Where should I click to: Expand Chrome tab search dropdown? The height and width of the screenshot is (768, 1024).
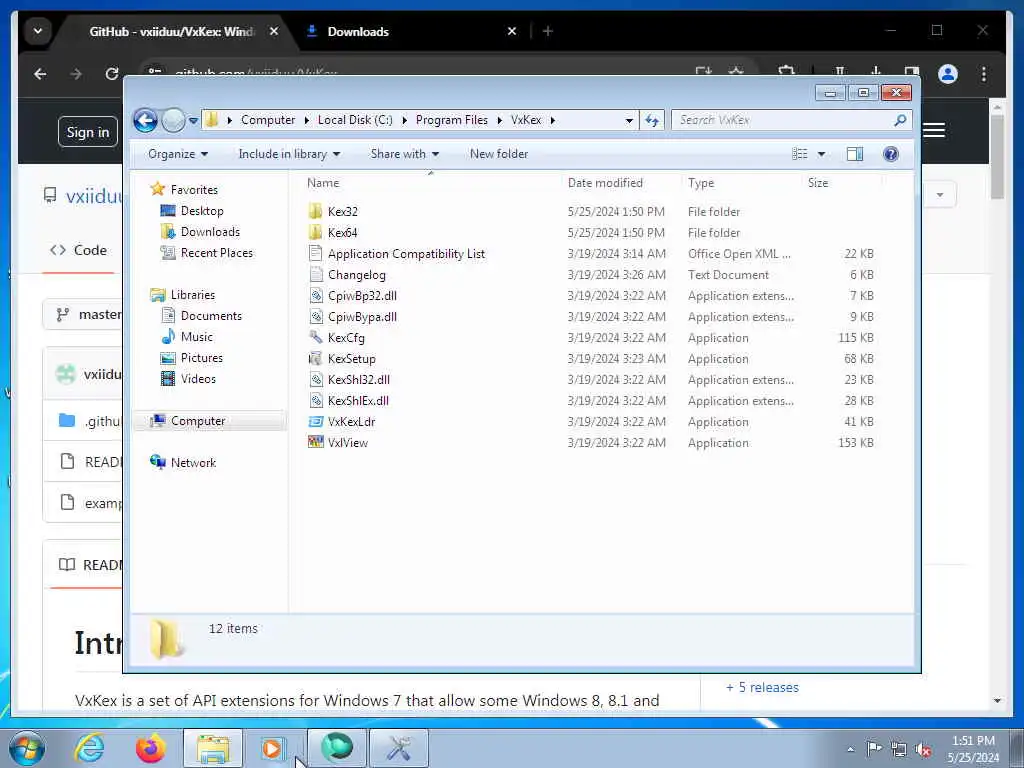click(x=38, y=31)
